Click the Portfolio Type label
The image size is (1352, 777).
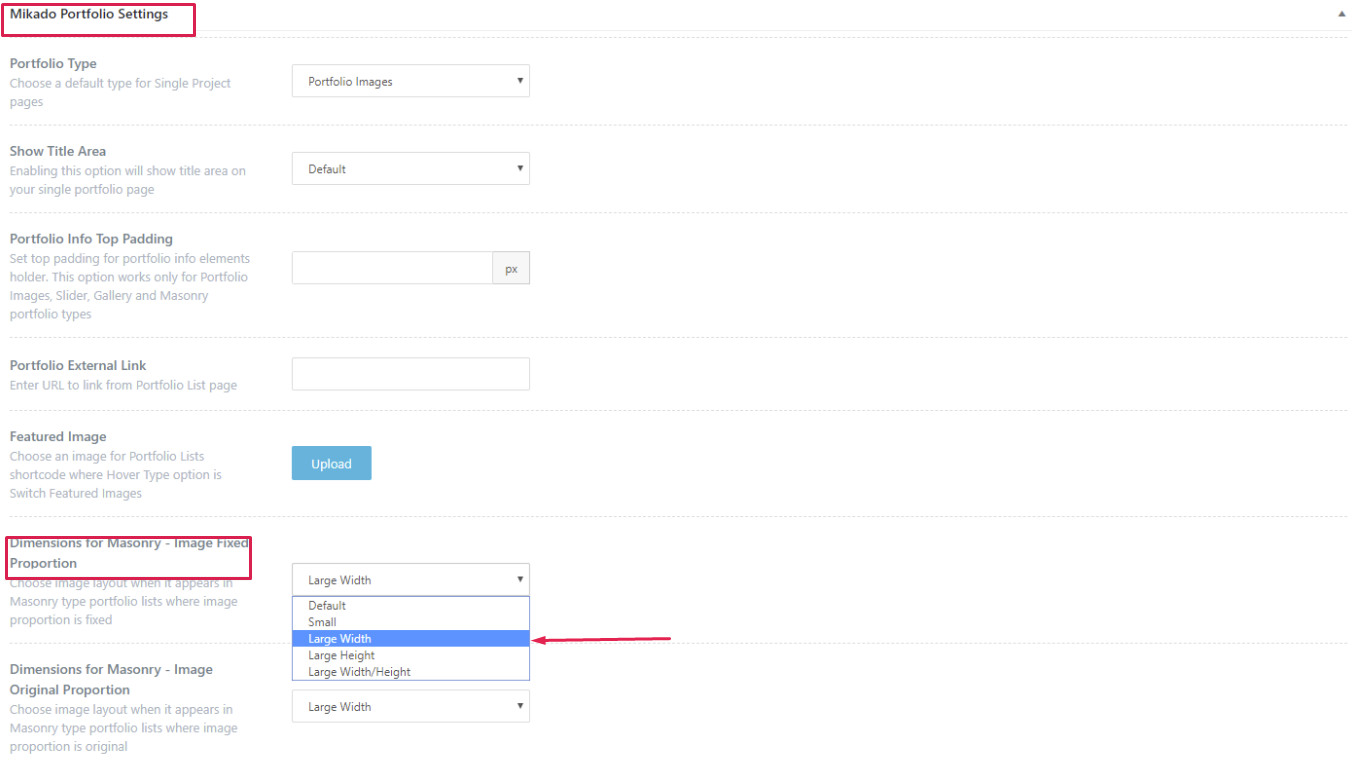point(53,64)
